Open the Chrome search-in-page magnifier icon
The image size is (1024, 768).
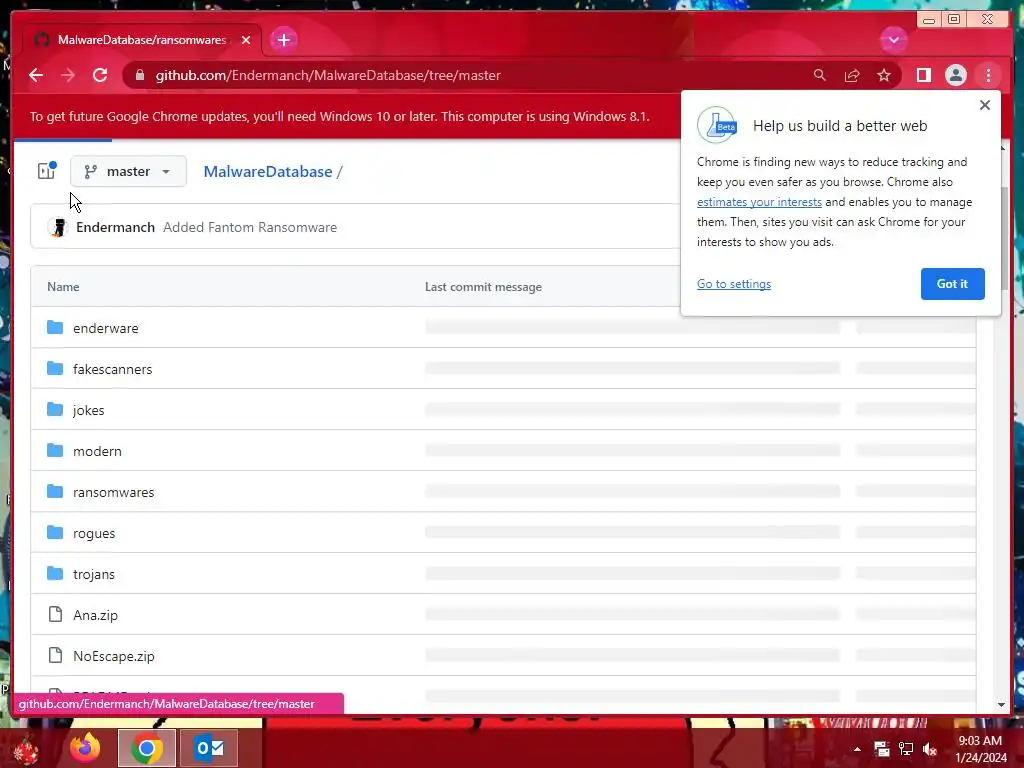pos(820,75)
